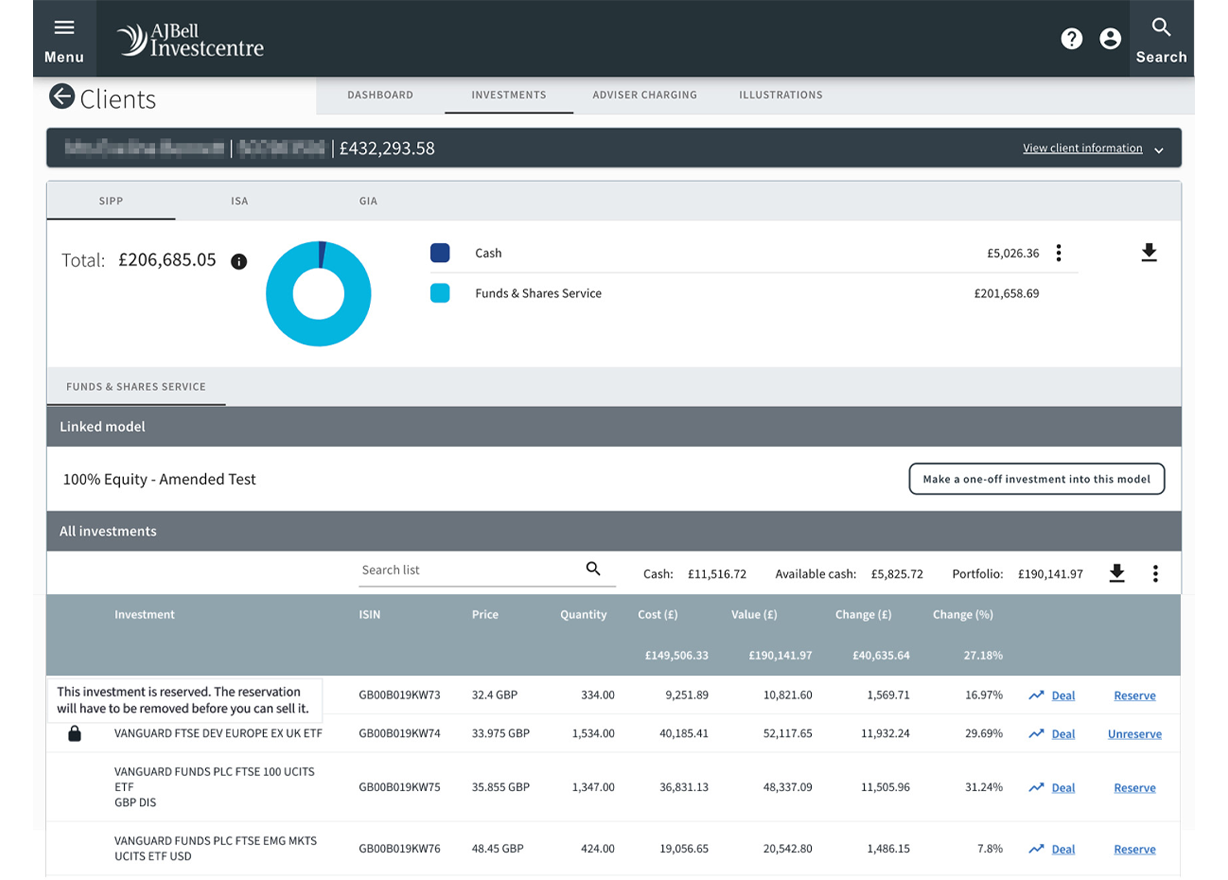
Task: Open the Adviser Charging tab
Action: [x=644, y=95]
